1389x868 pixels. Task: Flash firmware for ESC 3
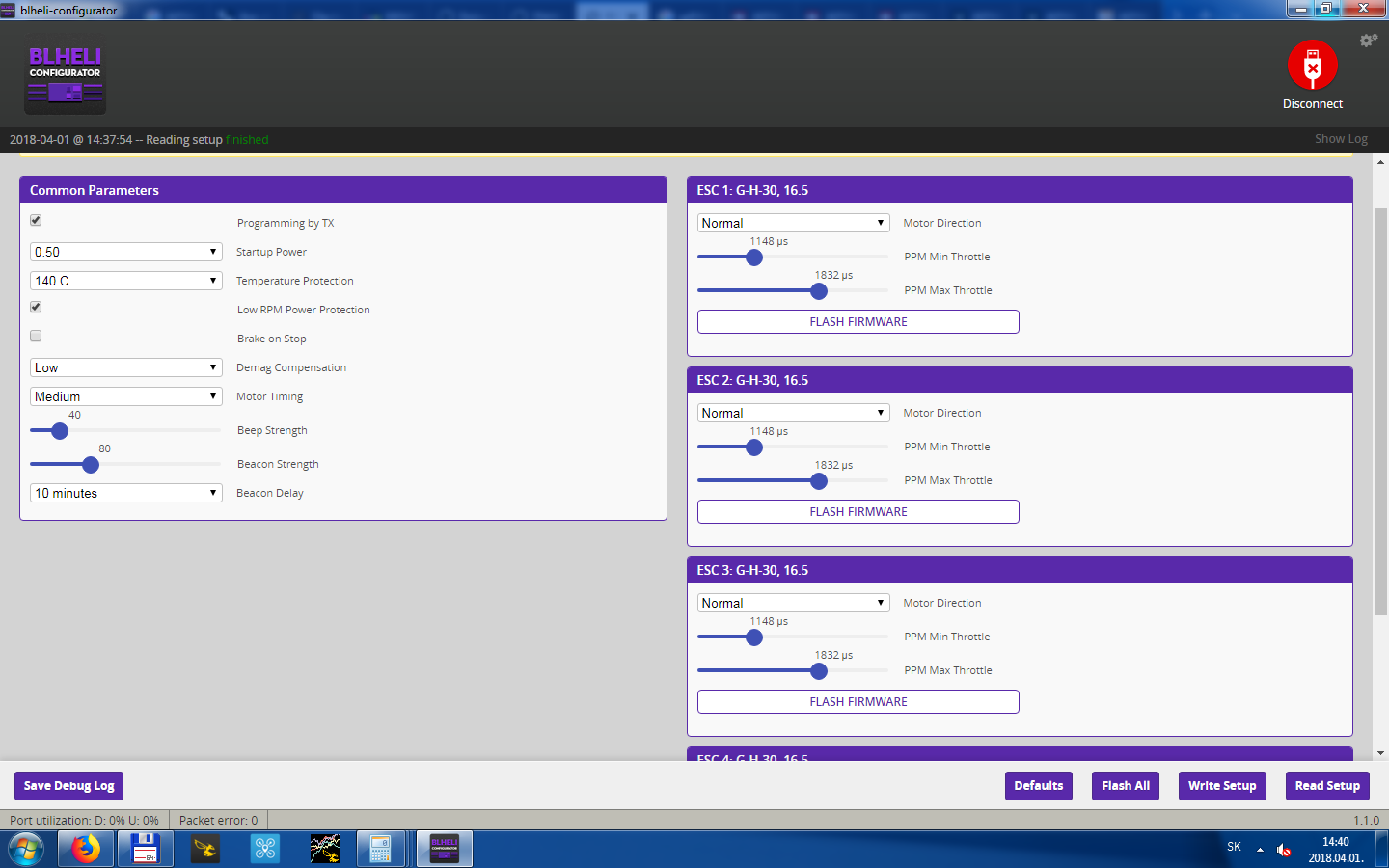pos(858,702)
